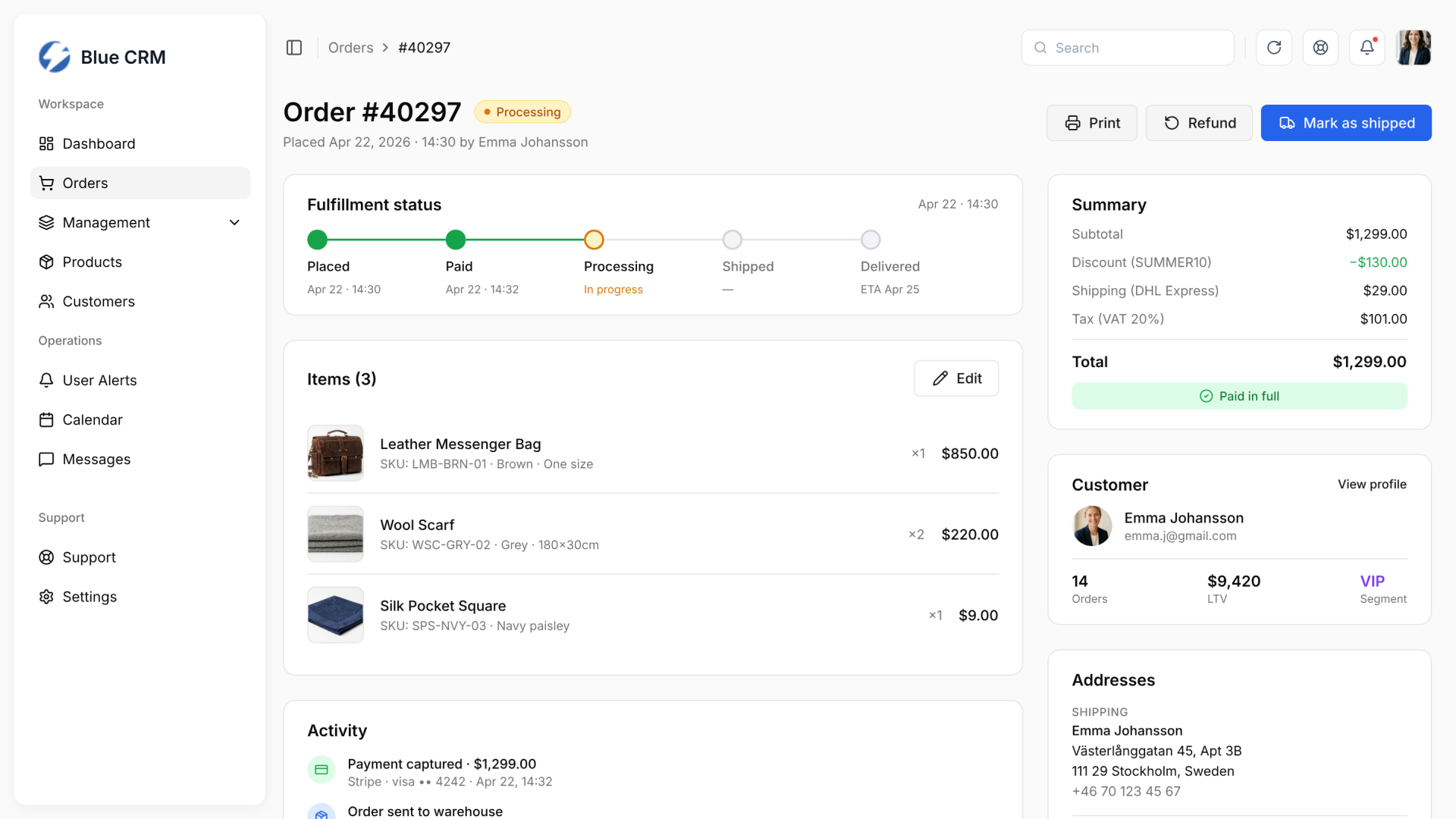Image resolution: width=1456 pixels, height=819 pixels.
Task: Click the Calendar icon in sidebar
Action: (46, 420)
